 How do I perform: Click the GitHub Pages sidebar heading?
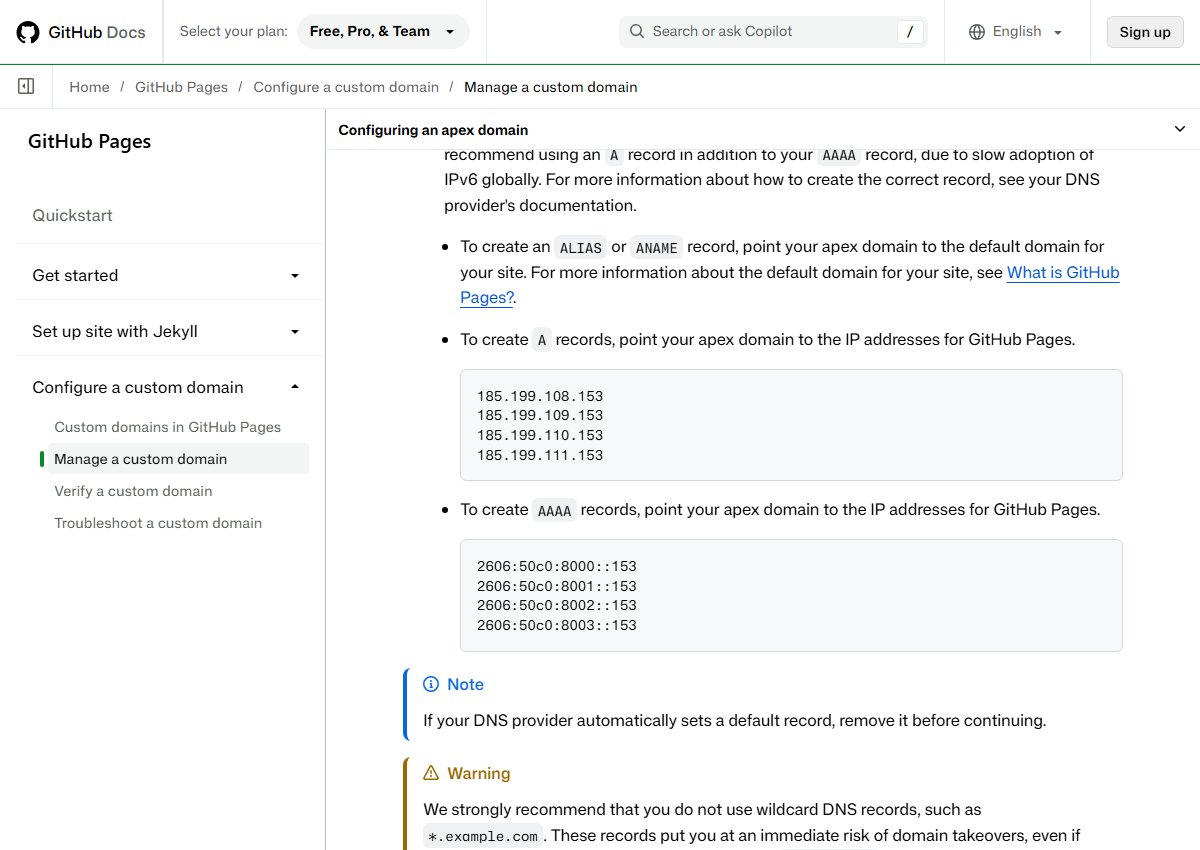[89, 141]
